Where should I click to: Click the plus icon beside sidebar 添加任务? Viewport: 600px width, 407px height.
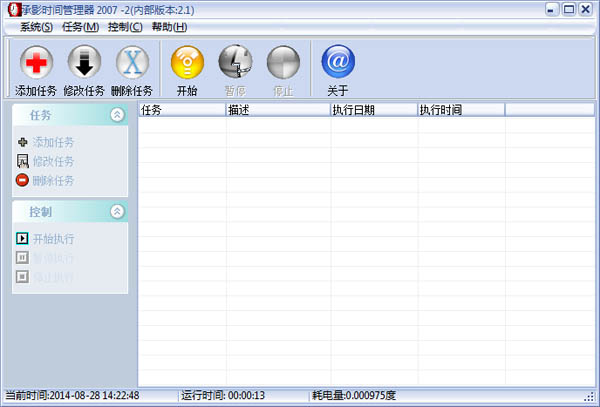click(x=23, y=142)
